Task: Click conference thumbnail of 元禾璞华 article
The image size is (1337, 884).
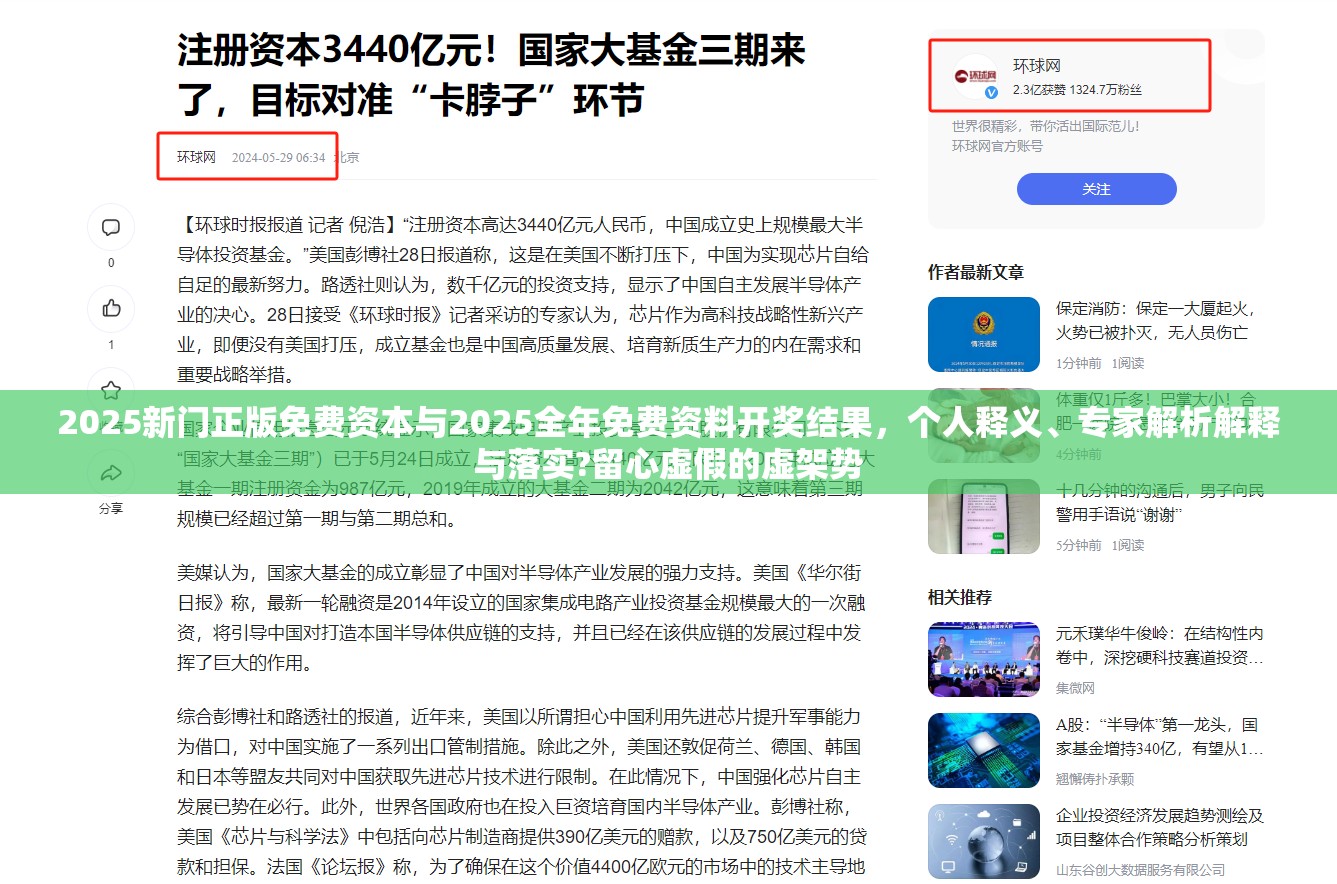Action: point(984,659)
